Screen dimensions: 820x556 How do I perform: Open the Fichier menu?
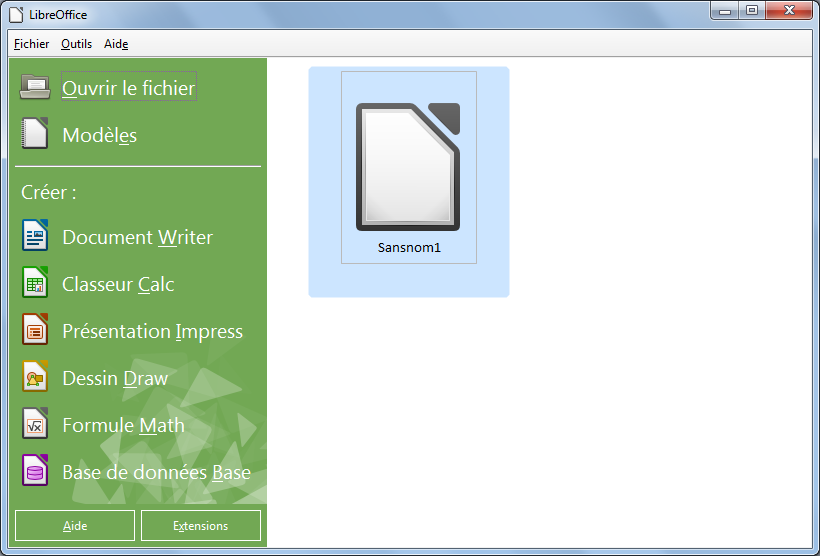click(x=31, y=44)
